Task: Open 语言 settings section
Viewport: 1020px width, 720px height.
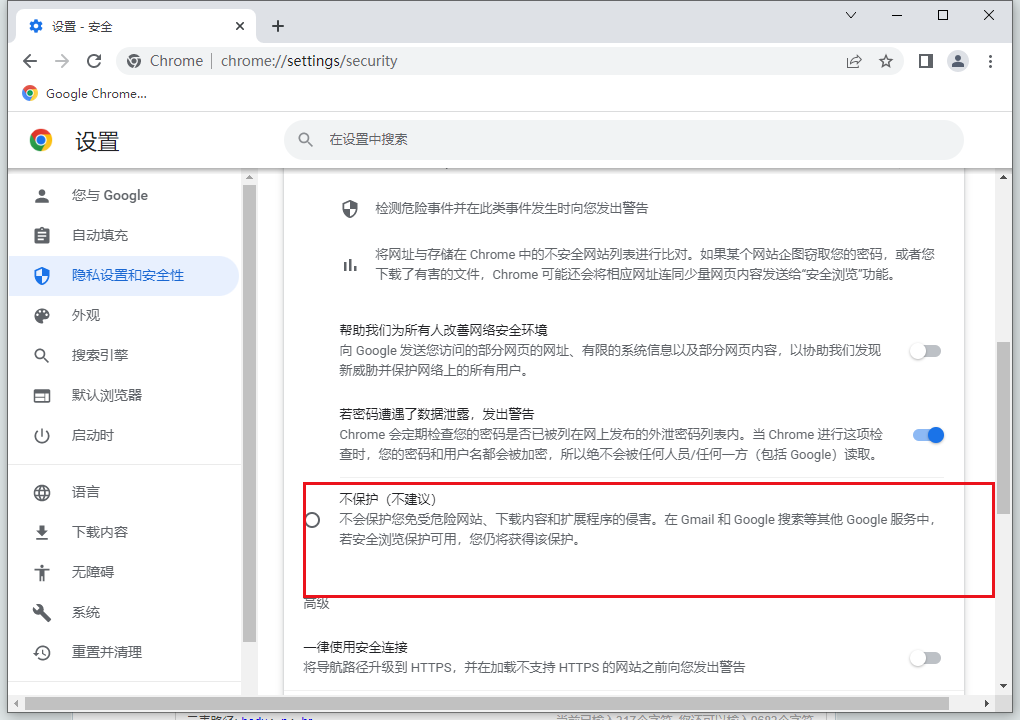Action: 124,492
